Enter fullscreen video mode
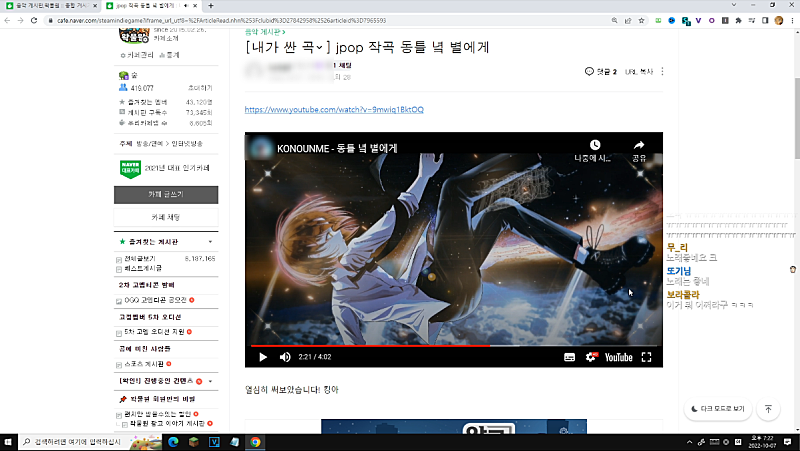Image resolution: width=800 pixels, height=451 pixels. (646, 357)
